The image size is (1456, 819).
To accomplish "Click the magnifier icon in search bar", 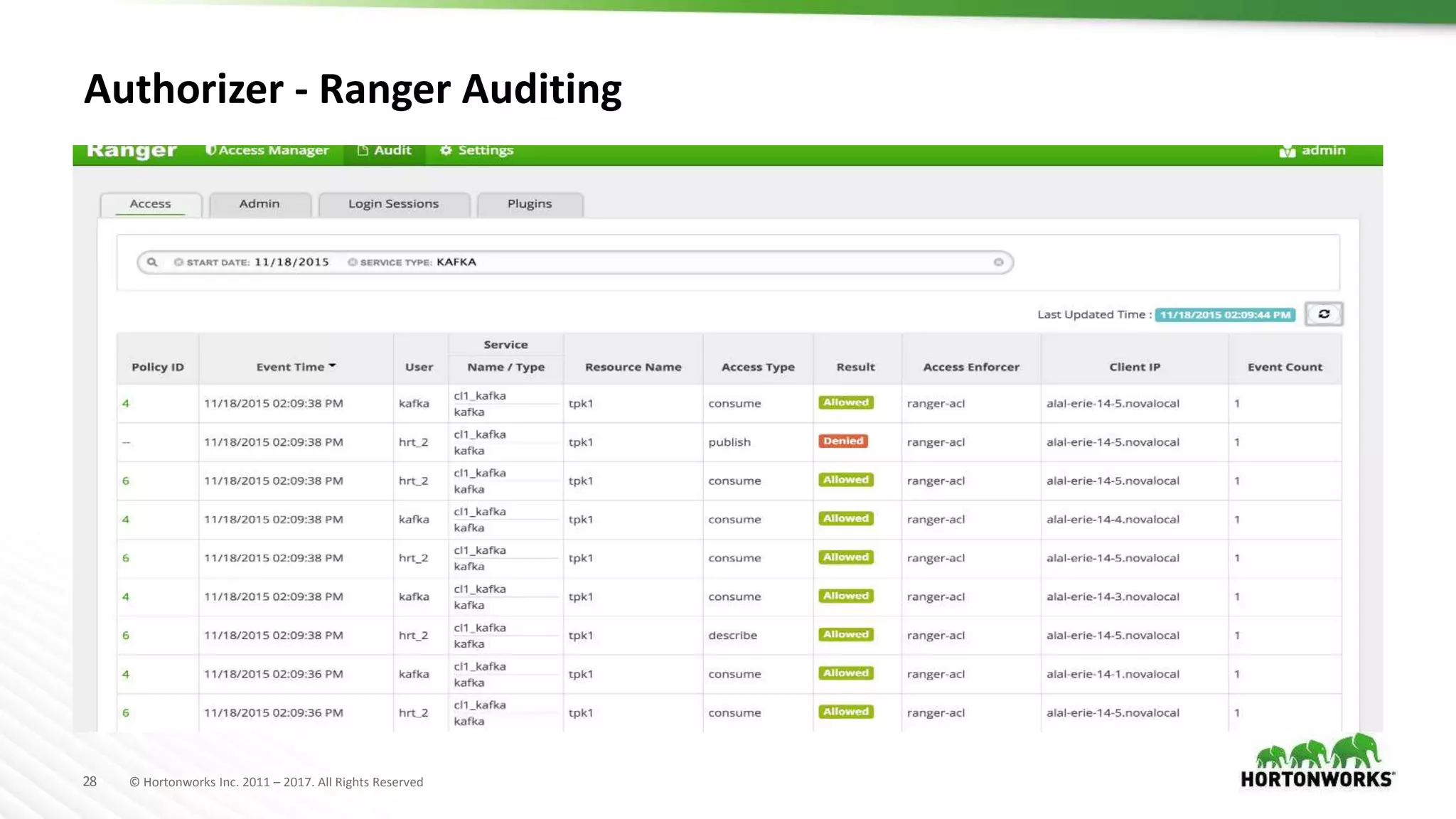I will coord(152,262).
